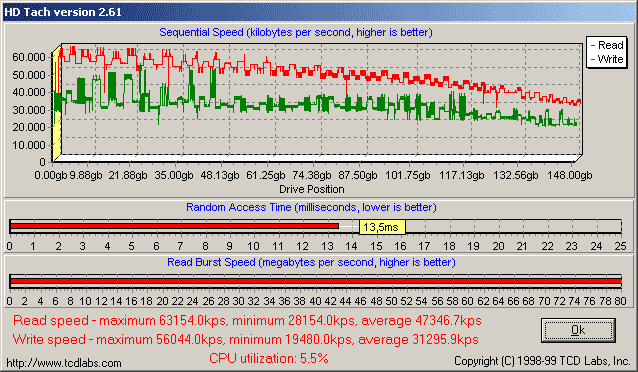Open the http://www.tcdlabs.com link
638x372 pixels.
point(64,363)
